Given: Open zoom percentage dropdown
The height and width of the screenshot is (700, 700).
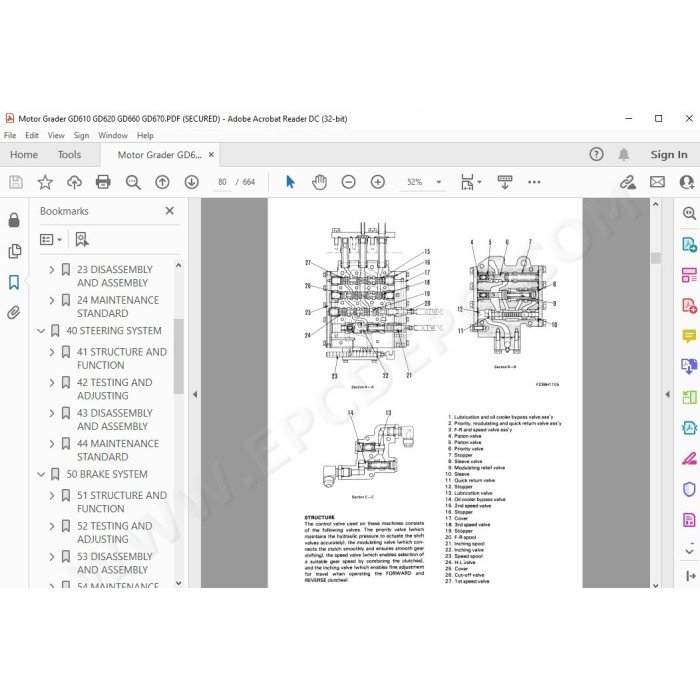Looking at the screenshot, I should point(439,182).
